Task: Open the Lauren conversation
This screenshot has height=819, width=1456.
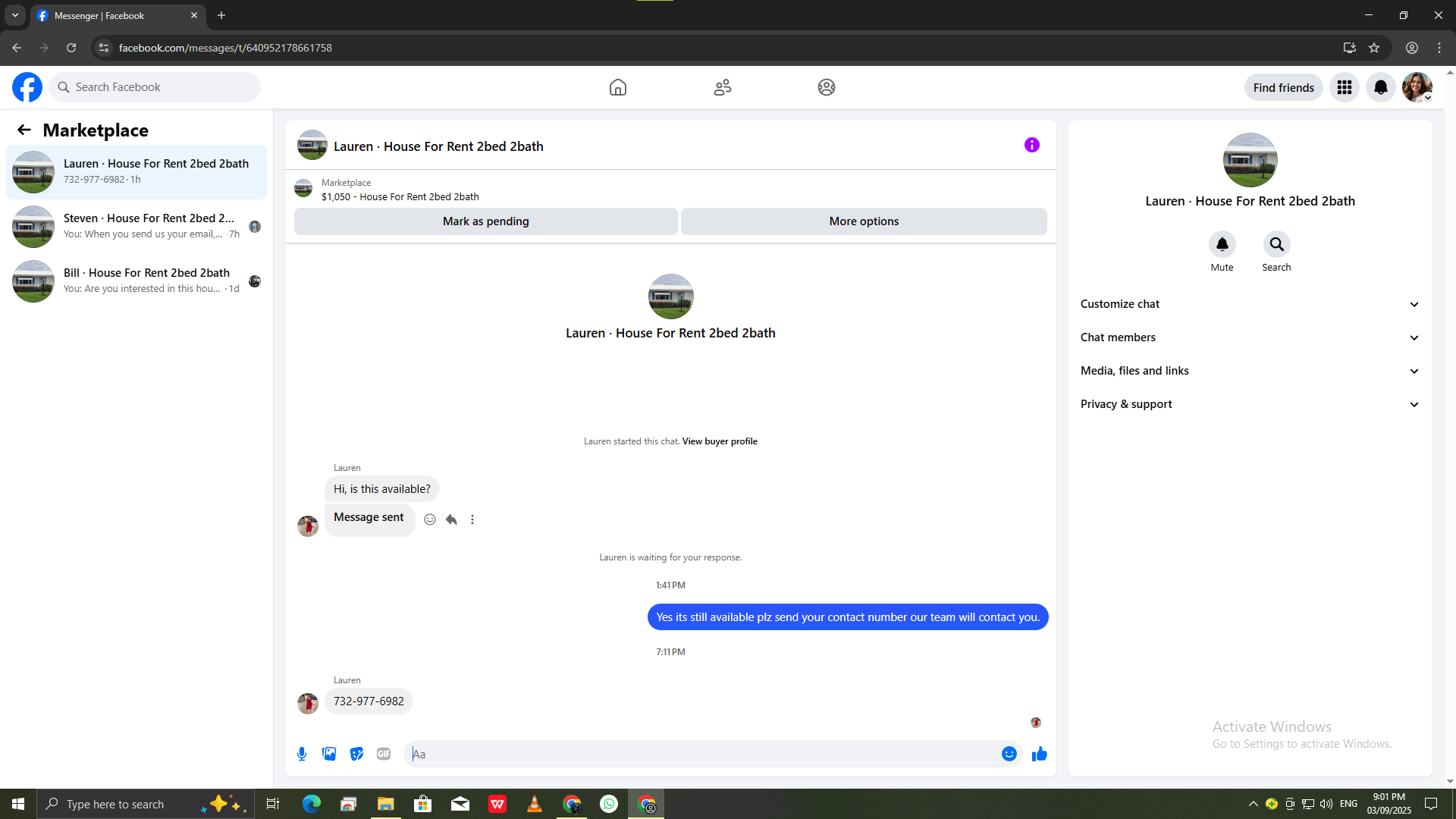Action: click(136, 172)
